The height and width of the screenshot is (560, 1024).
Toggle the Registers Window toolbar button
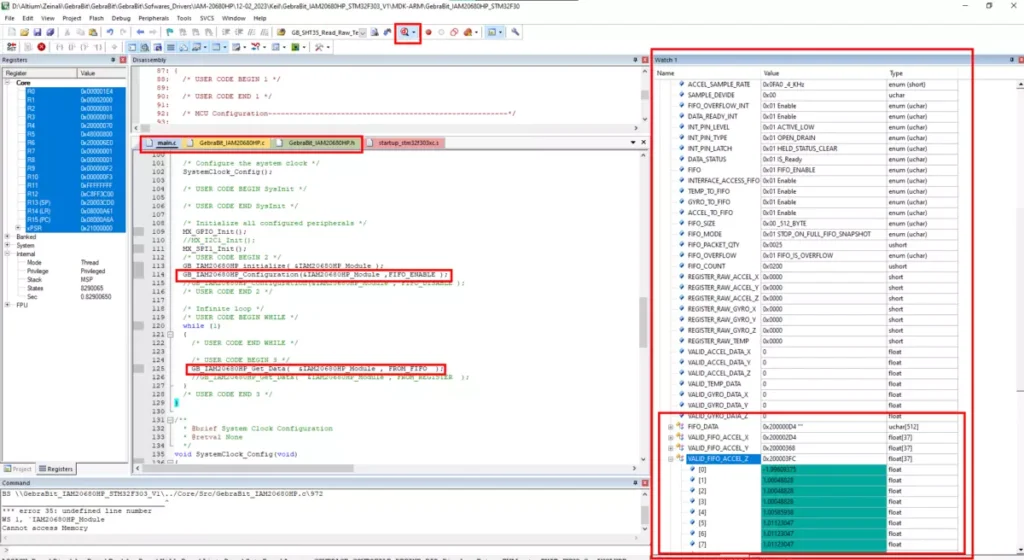coord(170,47)
